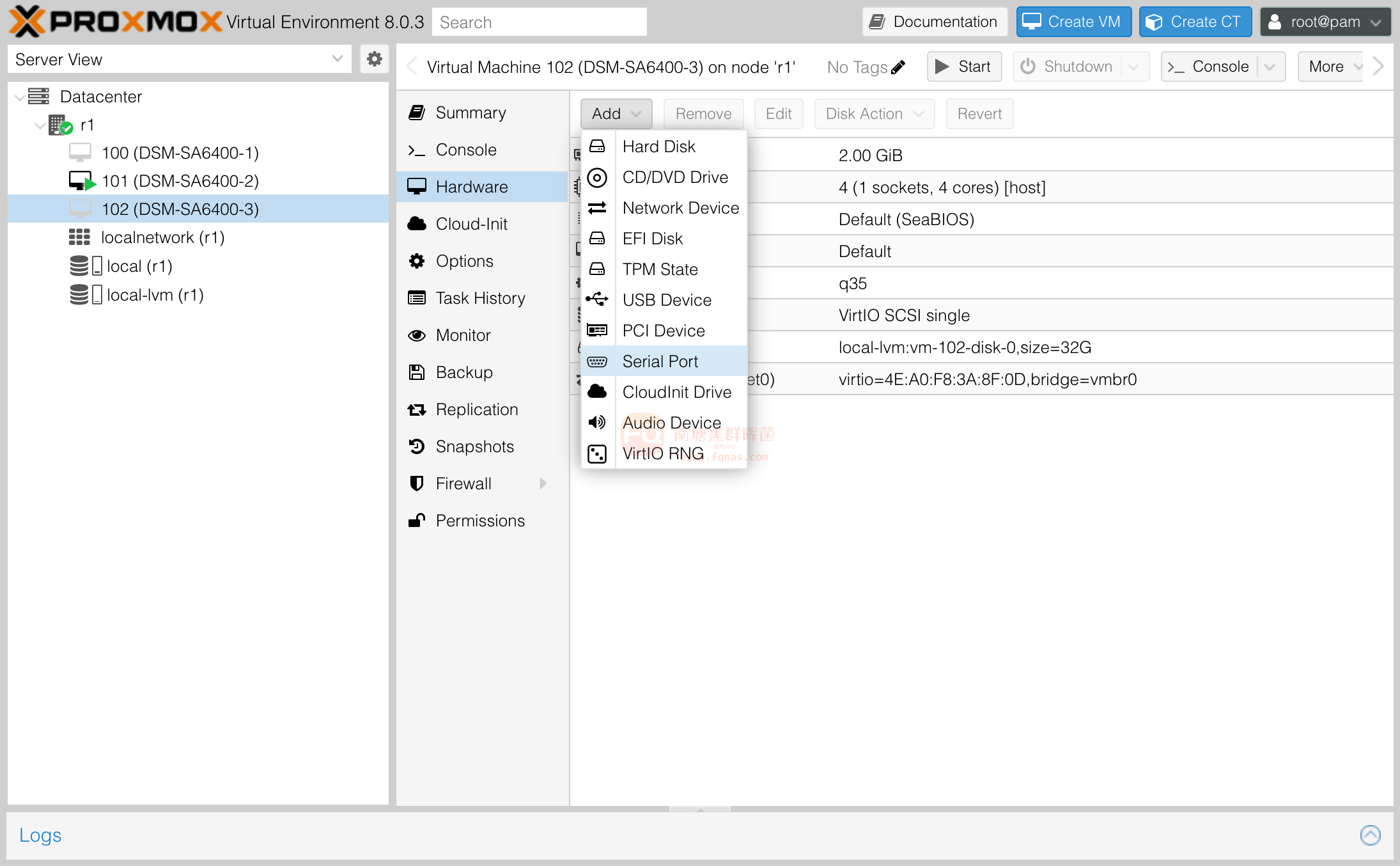The width and height of the screenshot is (1400, 866).
Task: Click the CloudInit Drive option
Action: 676,391
